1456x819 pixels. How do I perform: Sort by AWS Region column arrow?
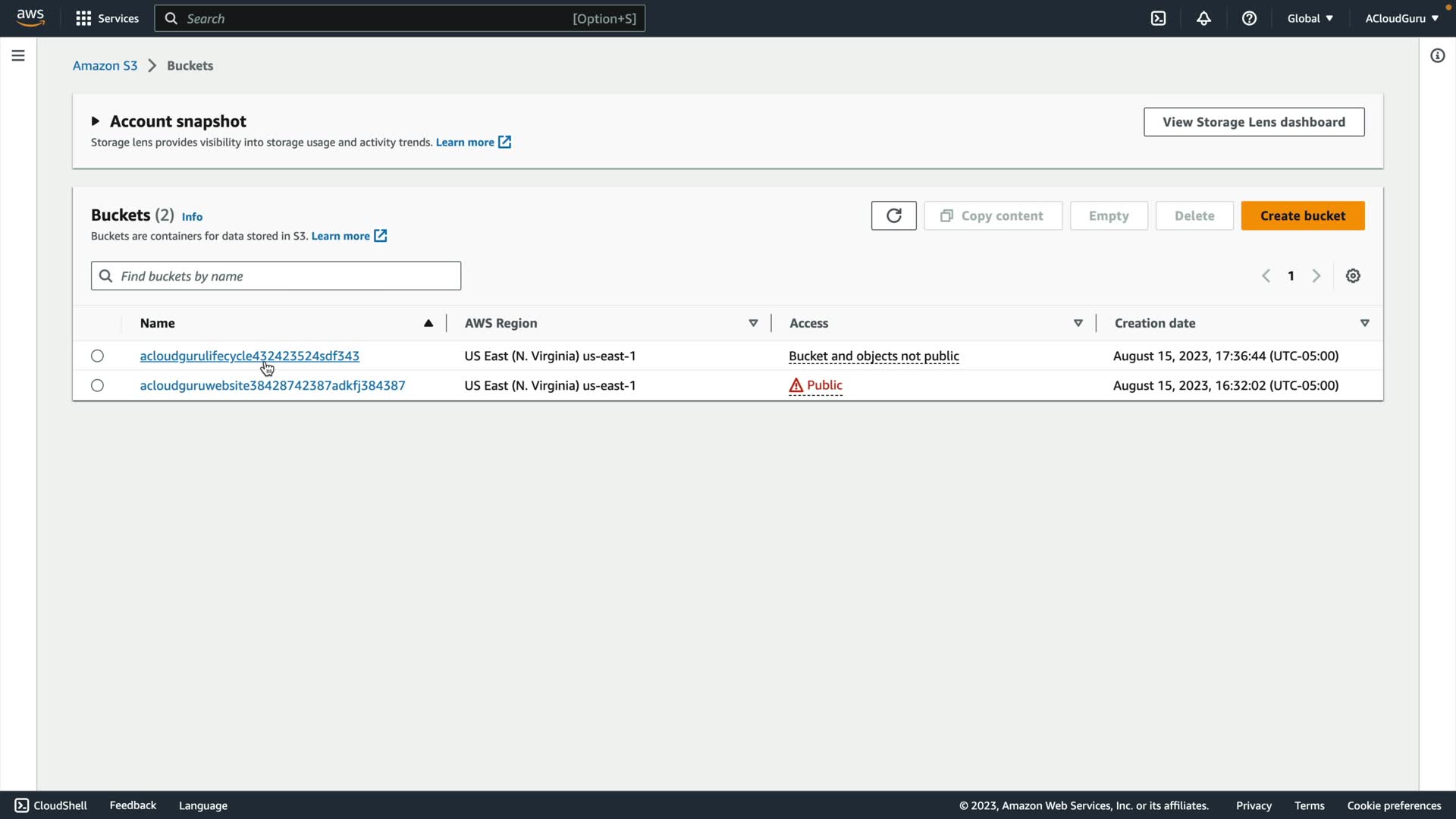(x=753, y=323)
